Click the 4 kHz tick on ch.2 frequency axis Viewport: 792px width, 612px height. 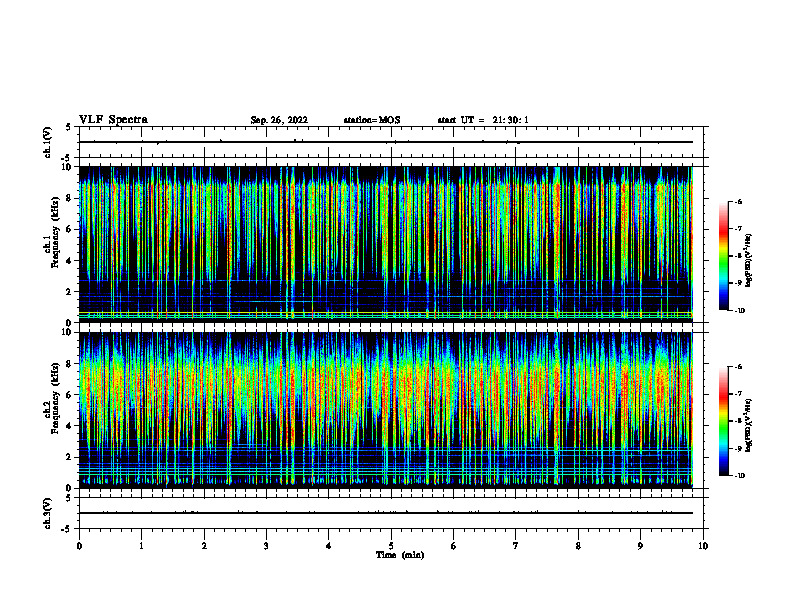[70, 426]
